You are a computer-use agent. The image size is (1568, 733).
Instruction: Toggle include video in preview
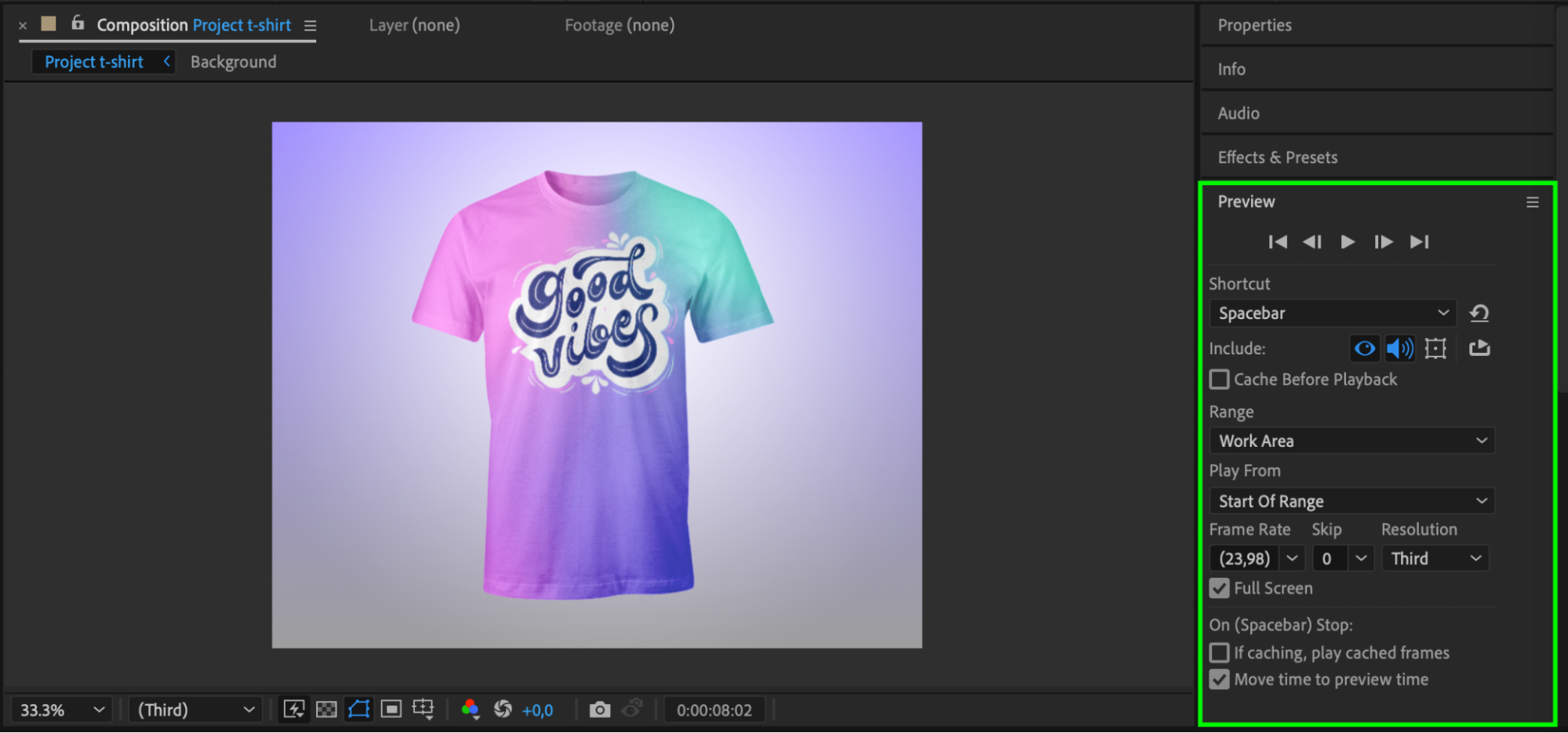(x=1365, y=348)
